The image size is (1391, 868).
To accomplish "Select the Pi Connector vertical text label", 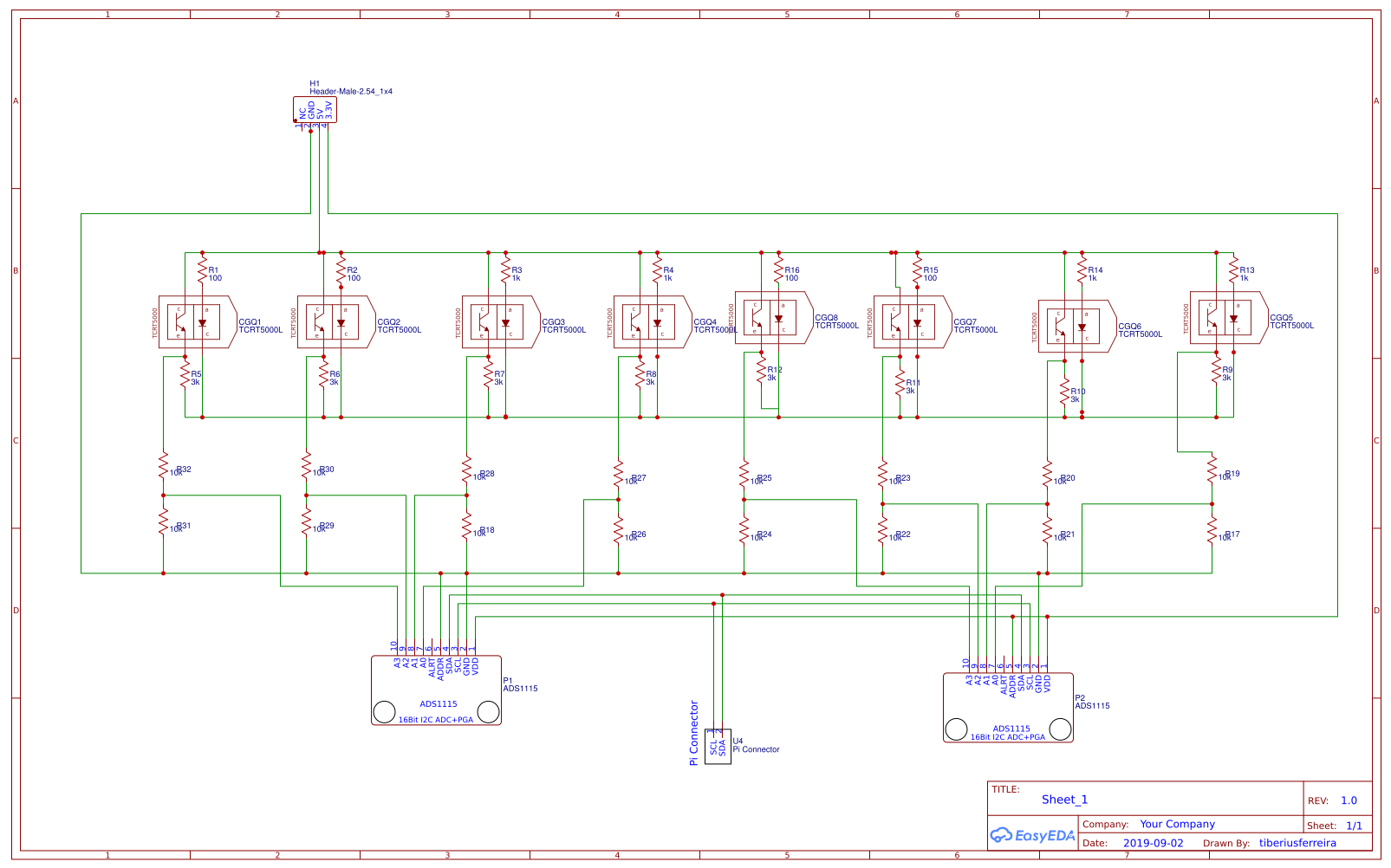I will tap(692, 732).
